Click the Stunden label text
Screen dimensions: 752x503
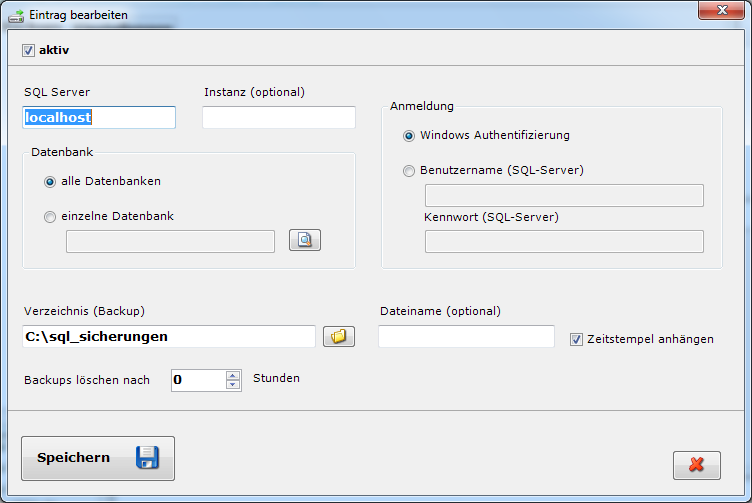coord(276,378)
